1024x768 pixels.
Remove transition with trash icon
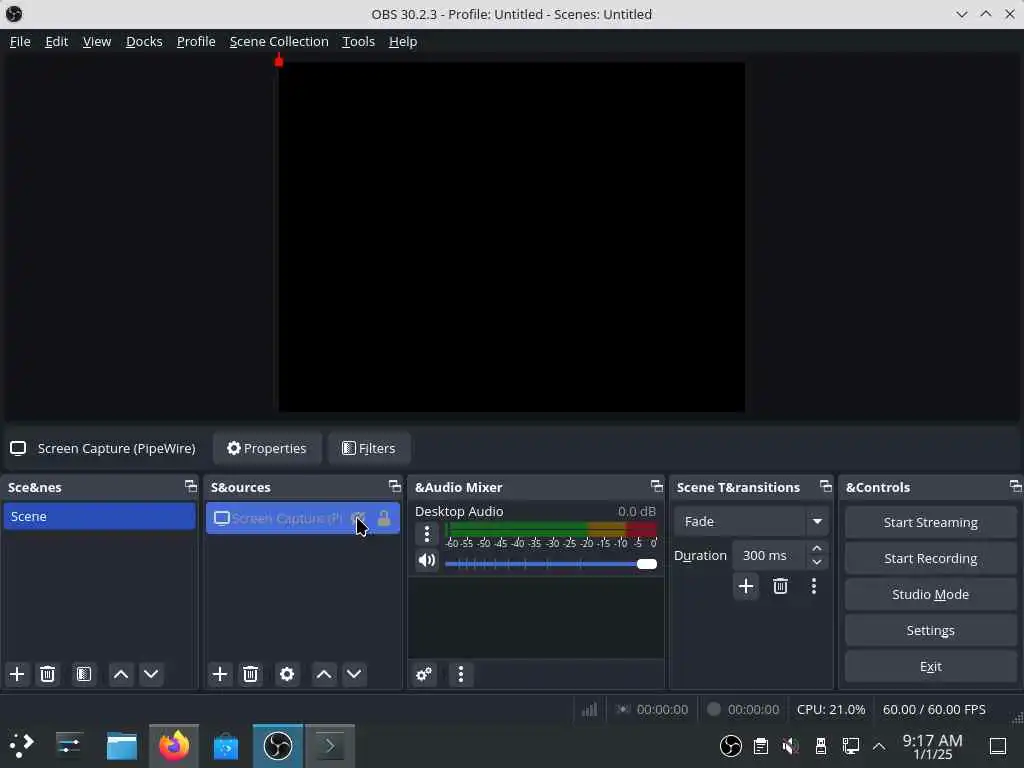780,586
